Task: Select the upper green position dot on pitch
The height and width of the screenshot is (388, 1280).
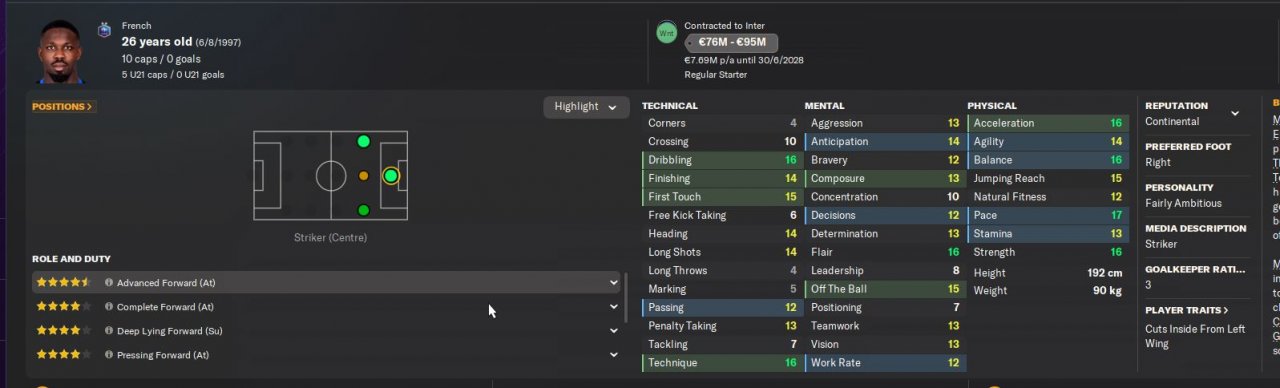Action: (363, 141)
